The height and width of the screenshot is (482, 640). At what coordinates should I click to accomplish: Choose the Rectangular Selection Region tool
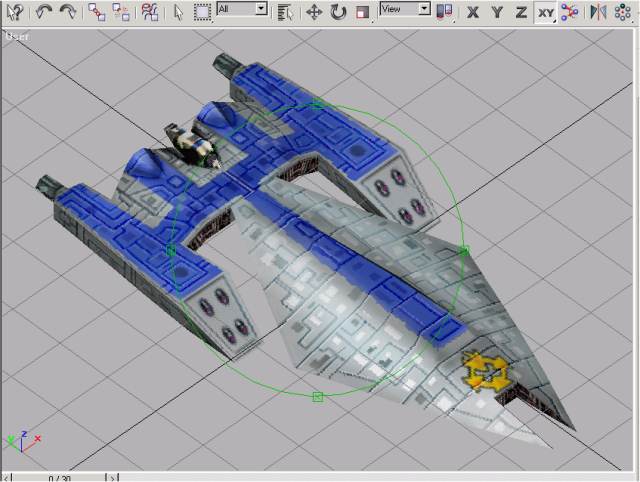click(202, 12)
